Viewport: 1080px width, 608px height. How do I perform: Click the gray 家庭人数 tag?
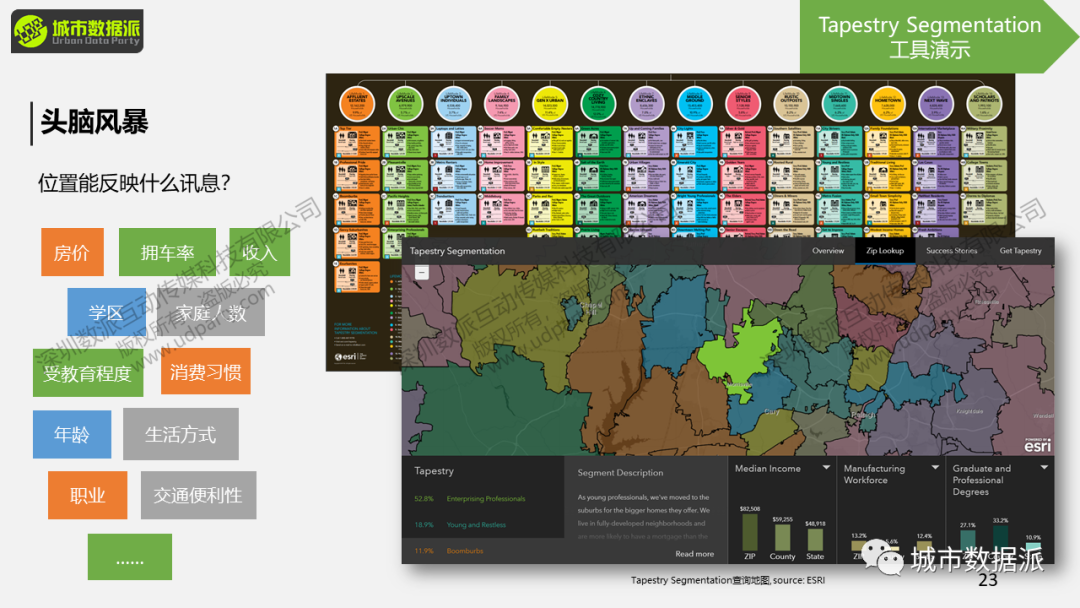[211, 312]
